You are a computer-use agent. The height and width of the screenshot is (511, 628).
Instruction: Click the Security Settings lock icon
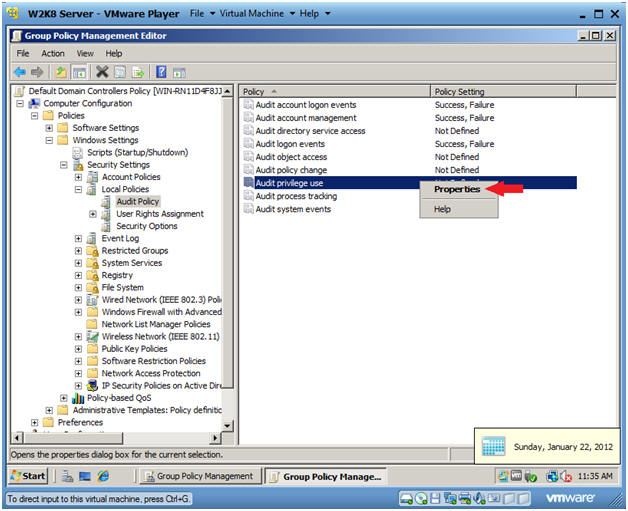point(78,165)
